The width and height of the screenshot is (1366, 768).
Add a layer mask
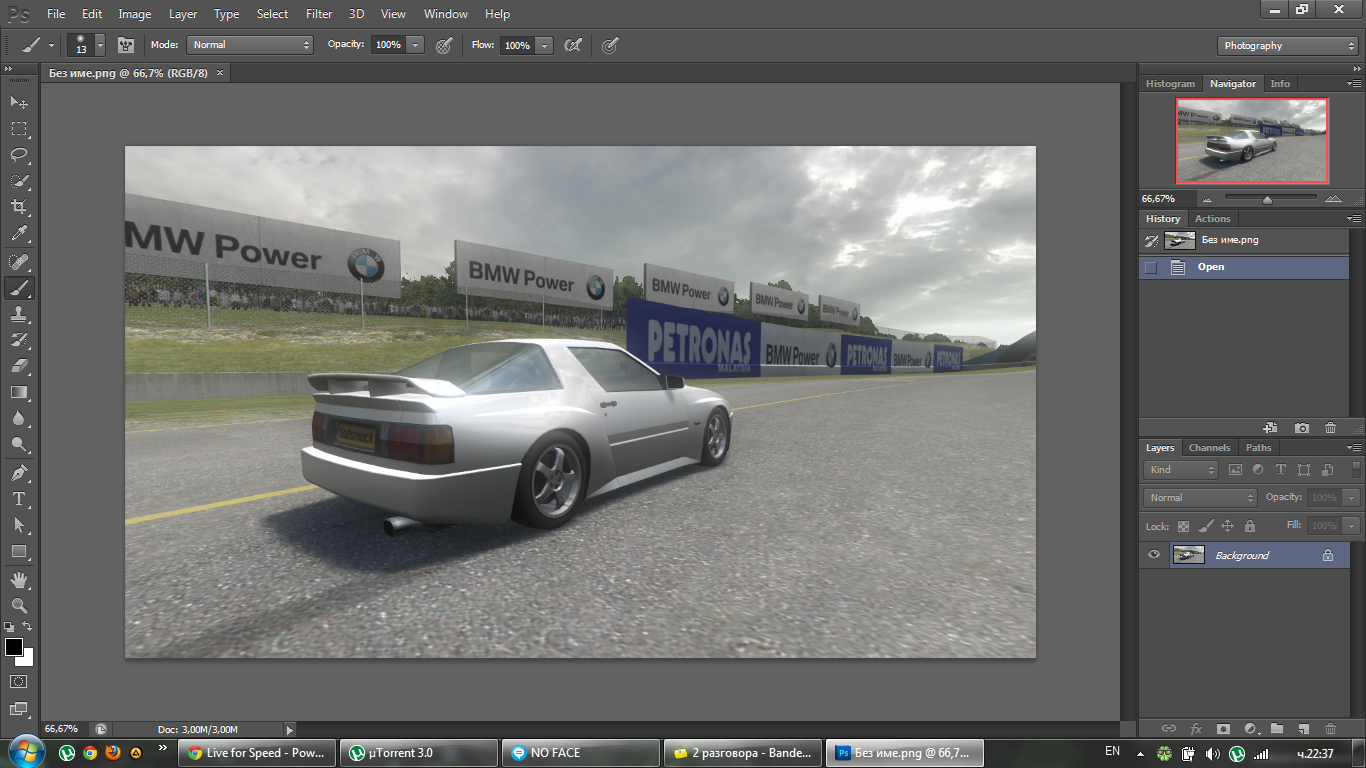point(1223,729)
